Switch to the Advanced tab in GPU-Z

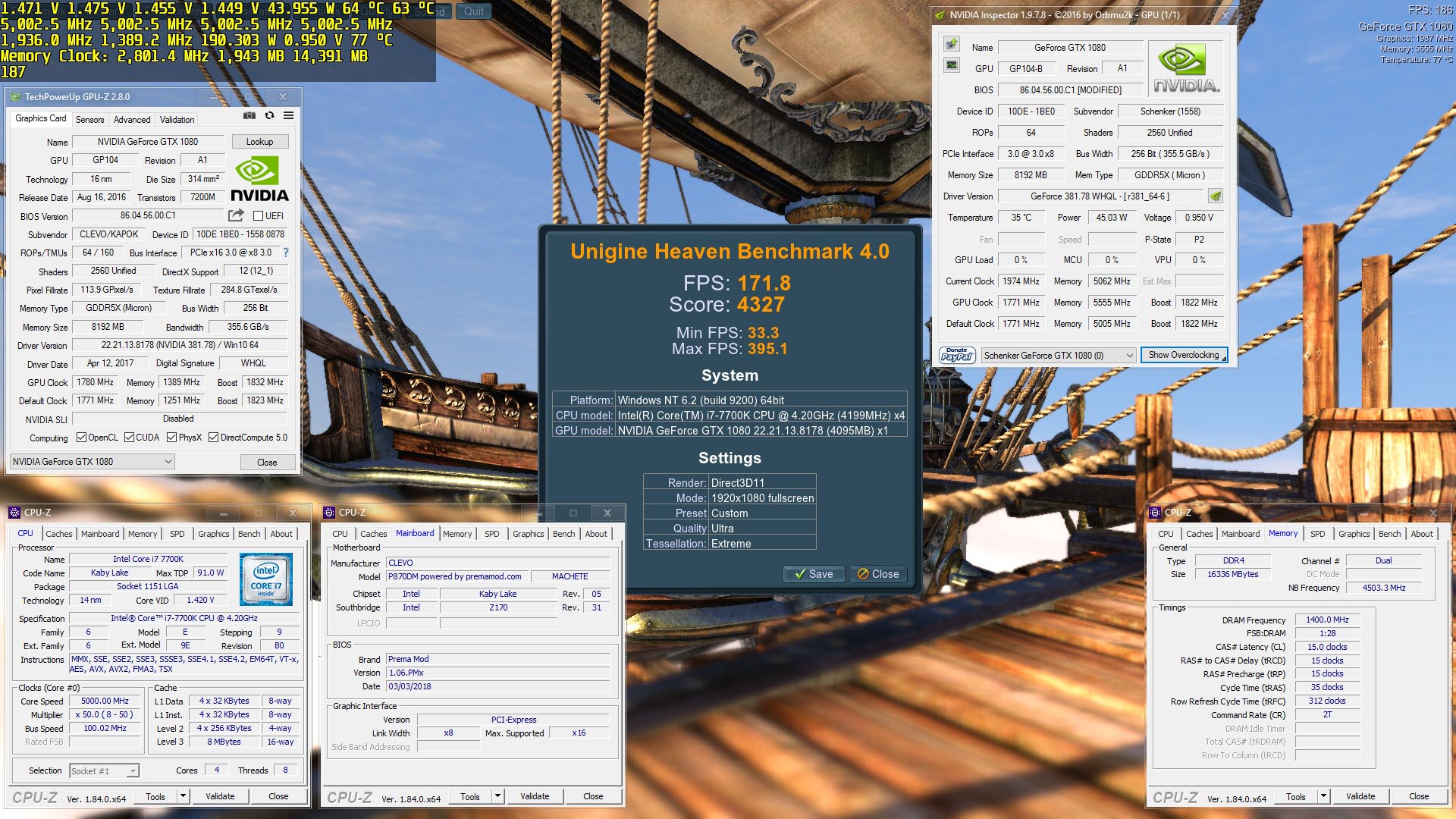pos(132,120)
